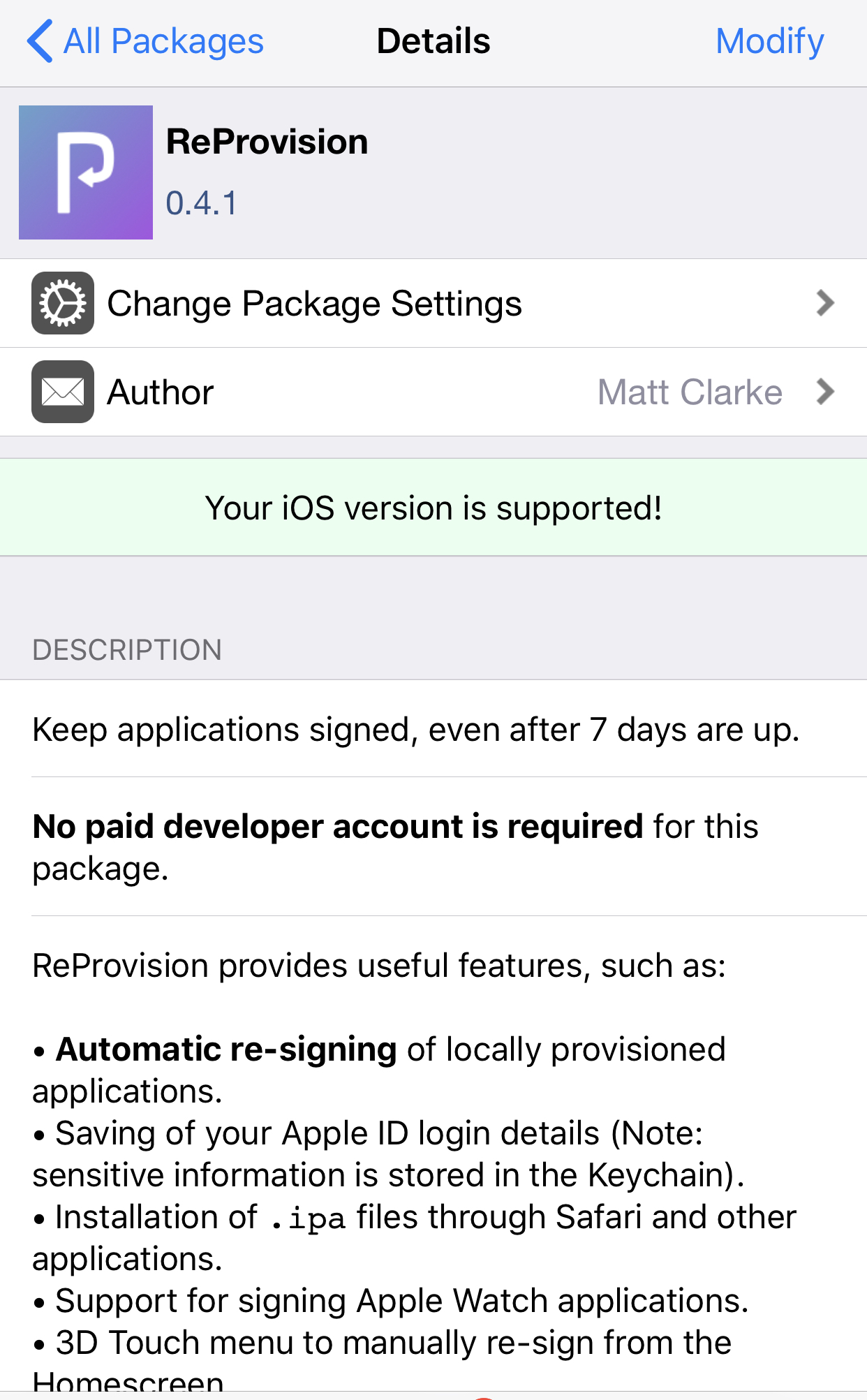The height and width of the screenshot is (1400, 867).
Task: Tap the blue back chevron arrow
Action: click(40, 41)
